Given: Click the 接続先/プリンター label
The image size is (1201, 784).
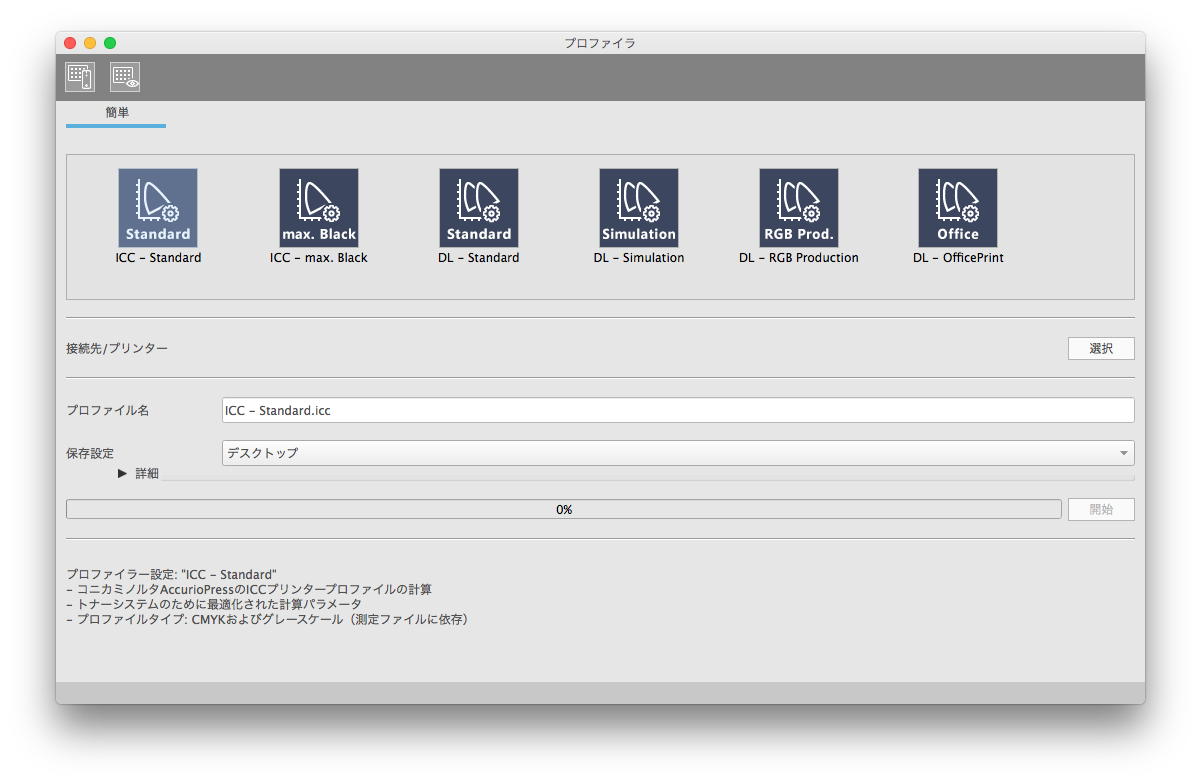Looking at the screenshot, I should pyautogui.click(x=117, y=348).
